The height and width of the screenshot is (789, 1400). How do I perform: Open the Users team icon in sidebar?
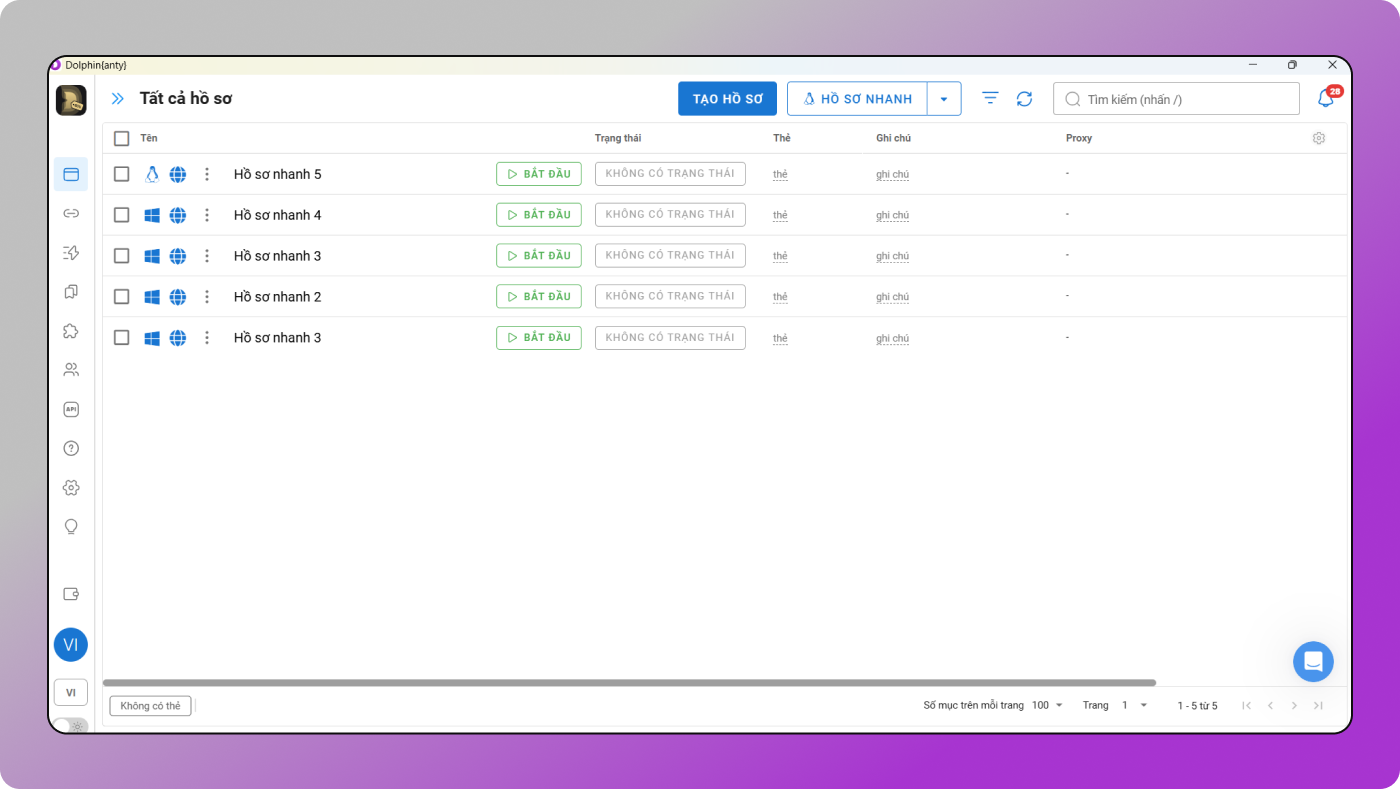(x=71, y=370)
